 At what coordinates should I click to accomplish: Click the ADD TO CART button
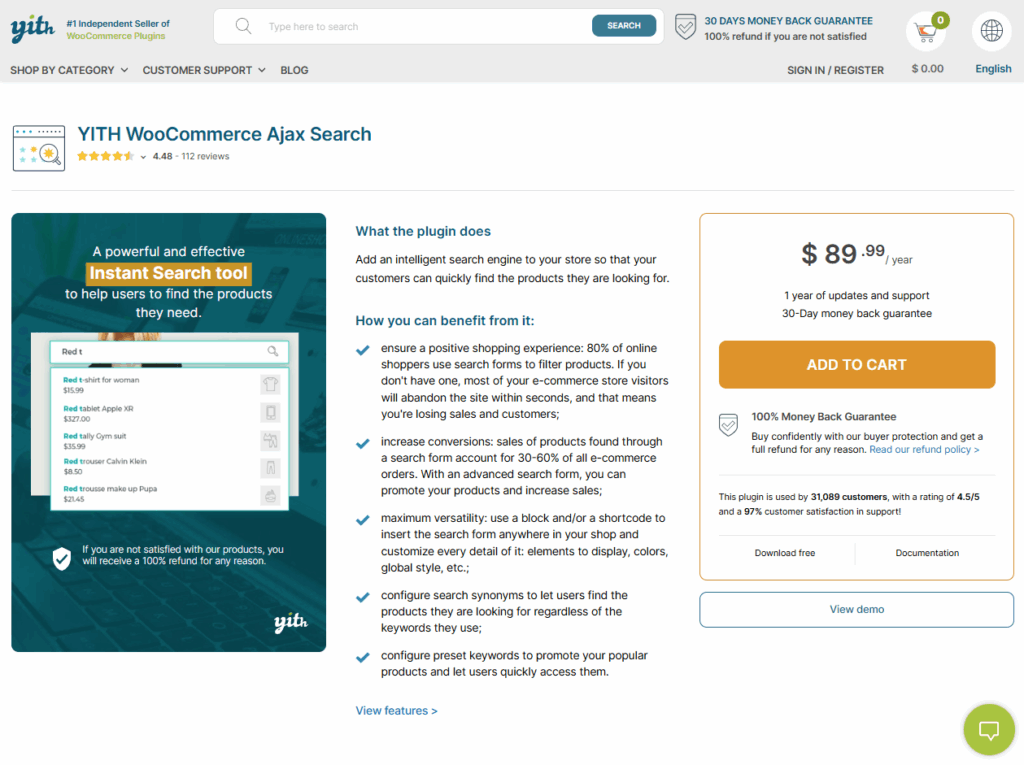(856, 365)
